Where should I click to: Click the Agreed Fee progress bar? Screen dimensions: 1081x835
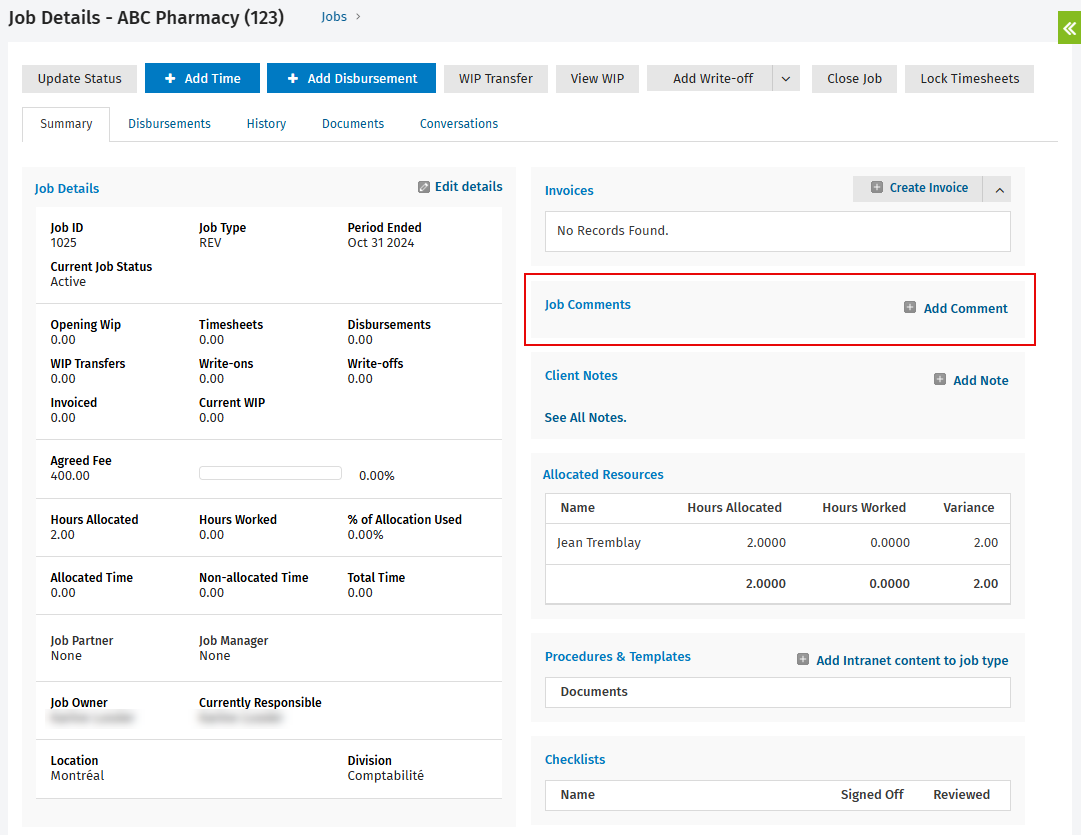pos(270,473)
